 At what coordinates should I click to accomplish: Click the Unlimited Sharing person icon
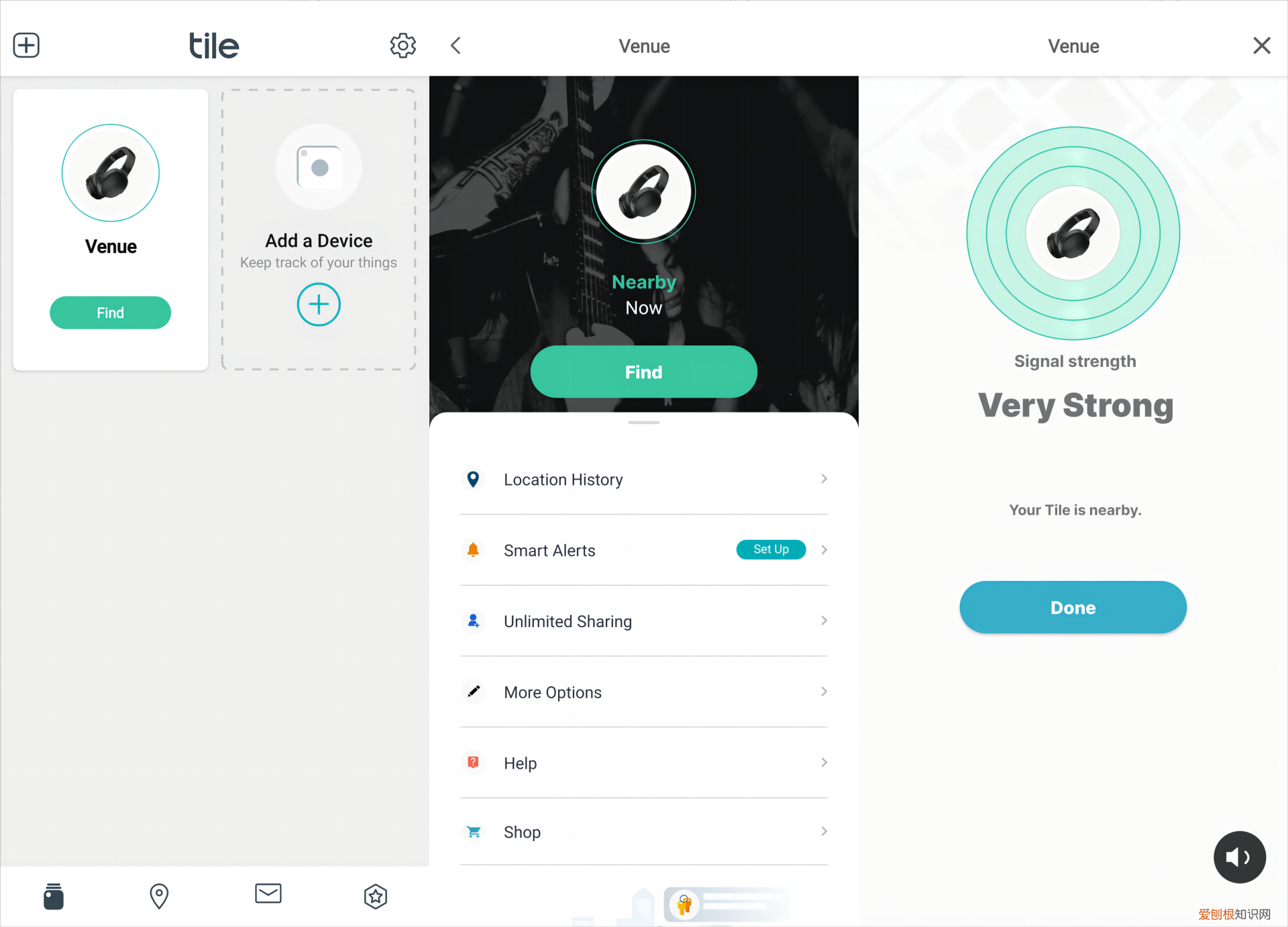click(x=472, y=620)
